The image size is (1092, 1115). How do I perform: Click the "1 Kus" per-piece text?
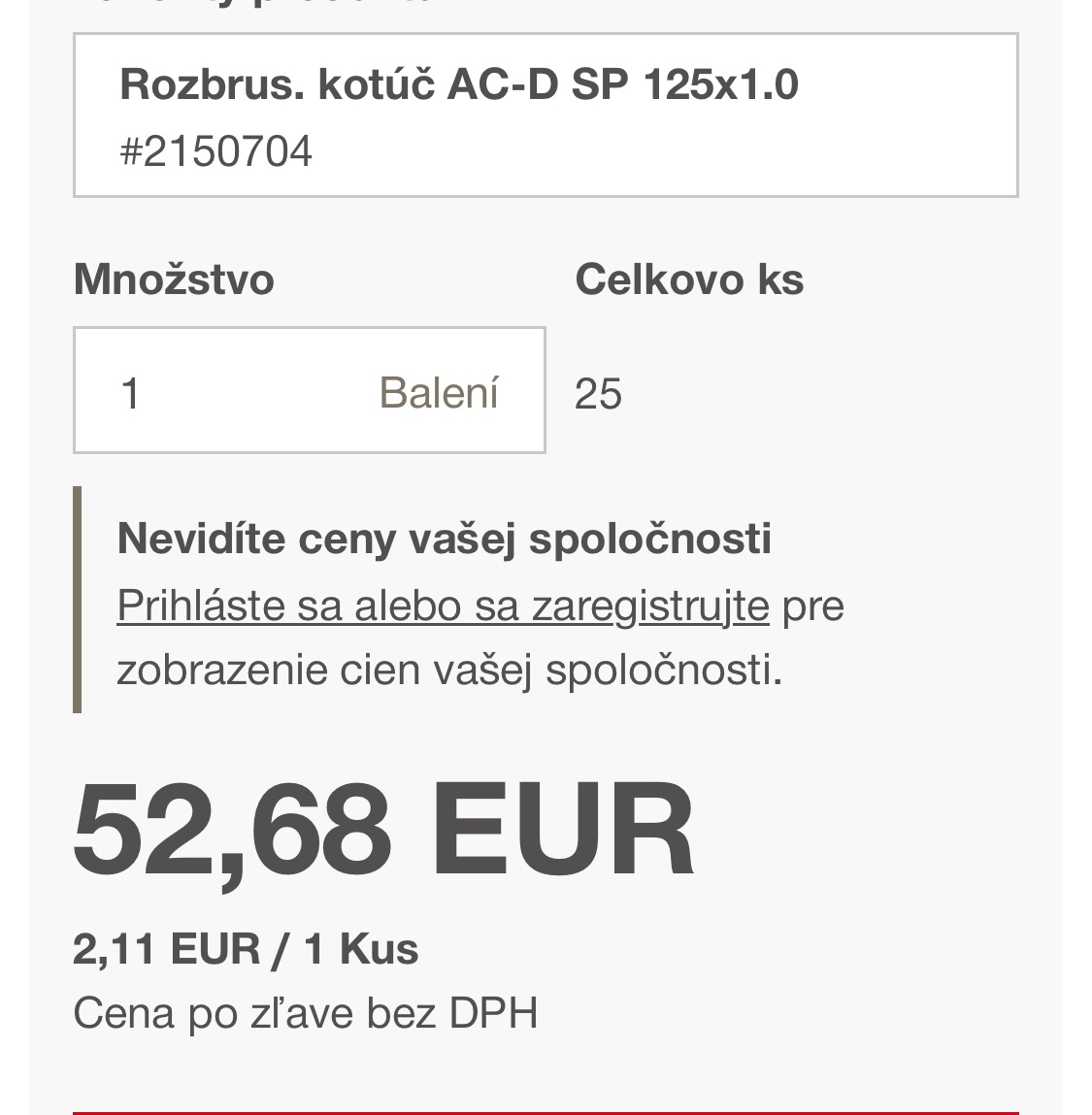[x=361, y=949]
